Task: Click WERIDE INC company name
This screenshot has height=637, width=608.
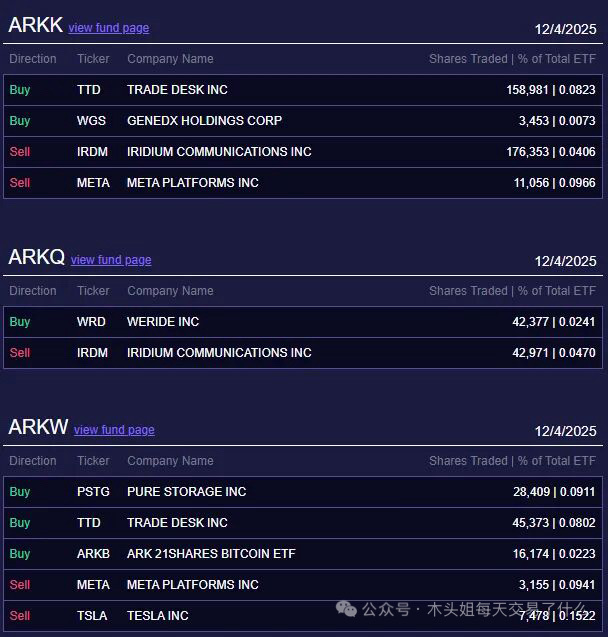Action: [x=163, y=322]
